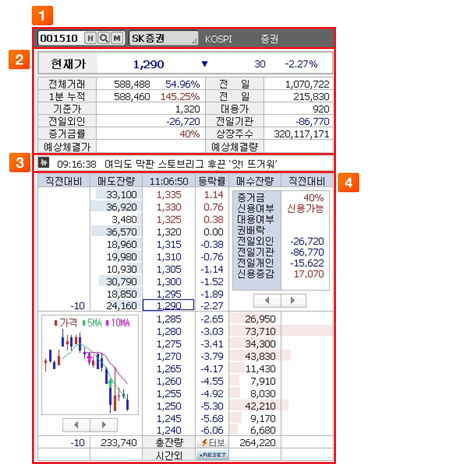Open stock search magnifier icon

(104, 38)
